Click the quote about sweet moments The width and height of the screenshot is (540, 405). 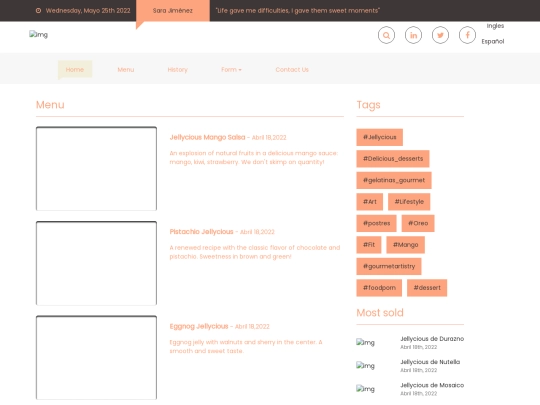pos(298,11)
